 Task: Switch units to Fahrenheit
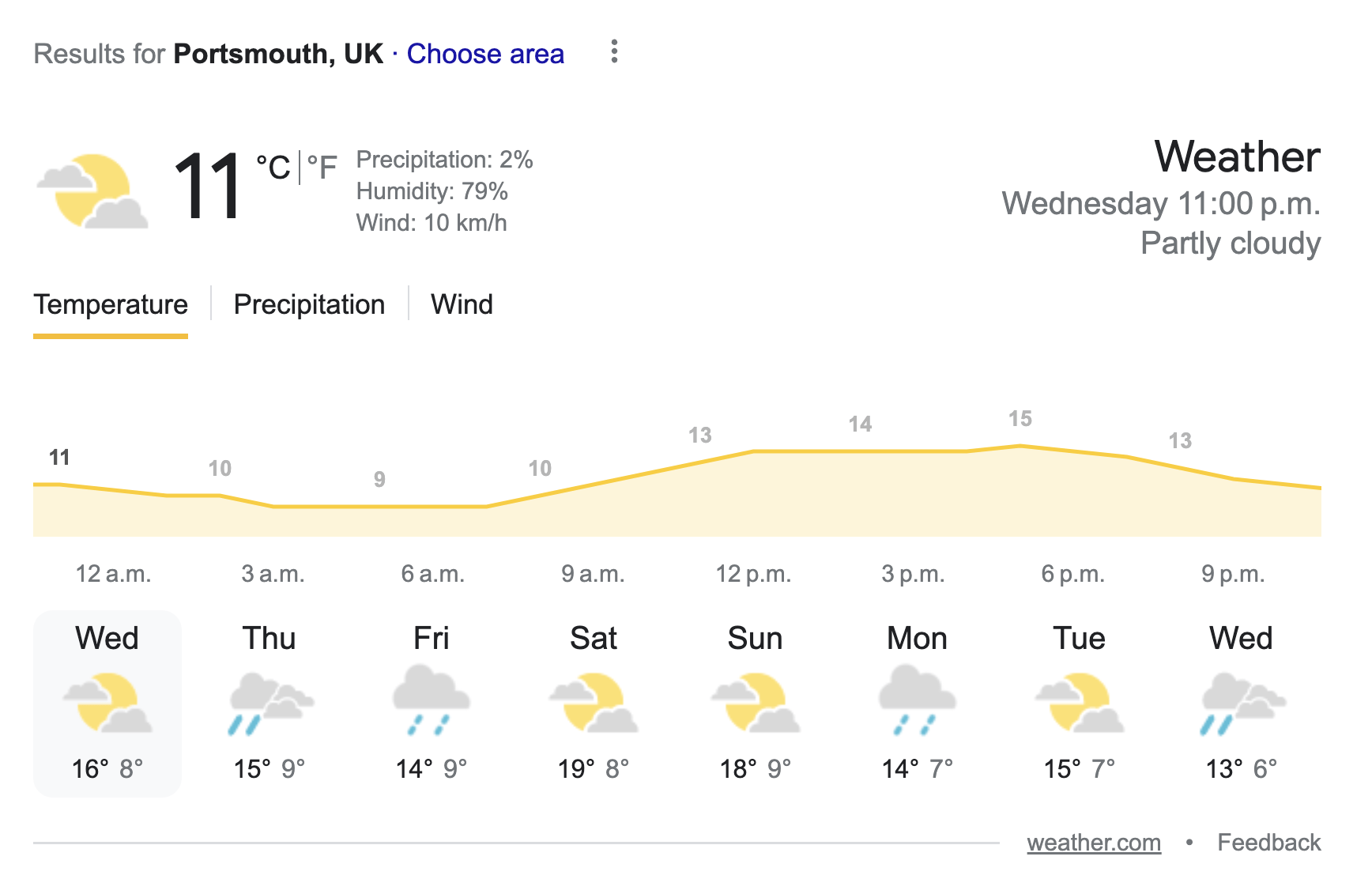[x=322, y=168]
